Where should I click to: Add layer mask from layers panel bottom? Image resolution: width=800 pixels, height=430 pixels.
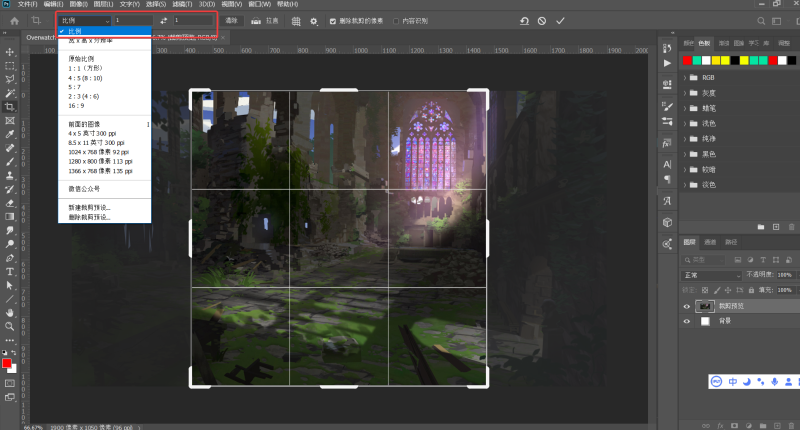point(734,425)
